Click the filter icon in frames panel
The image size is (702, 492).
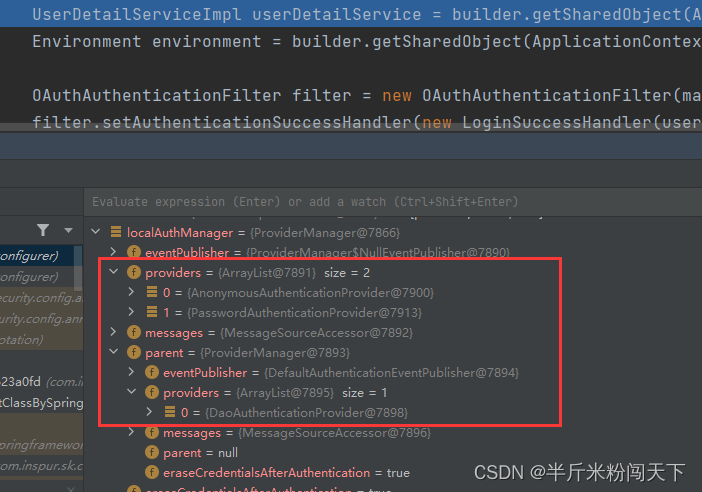click(43, 230)
